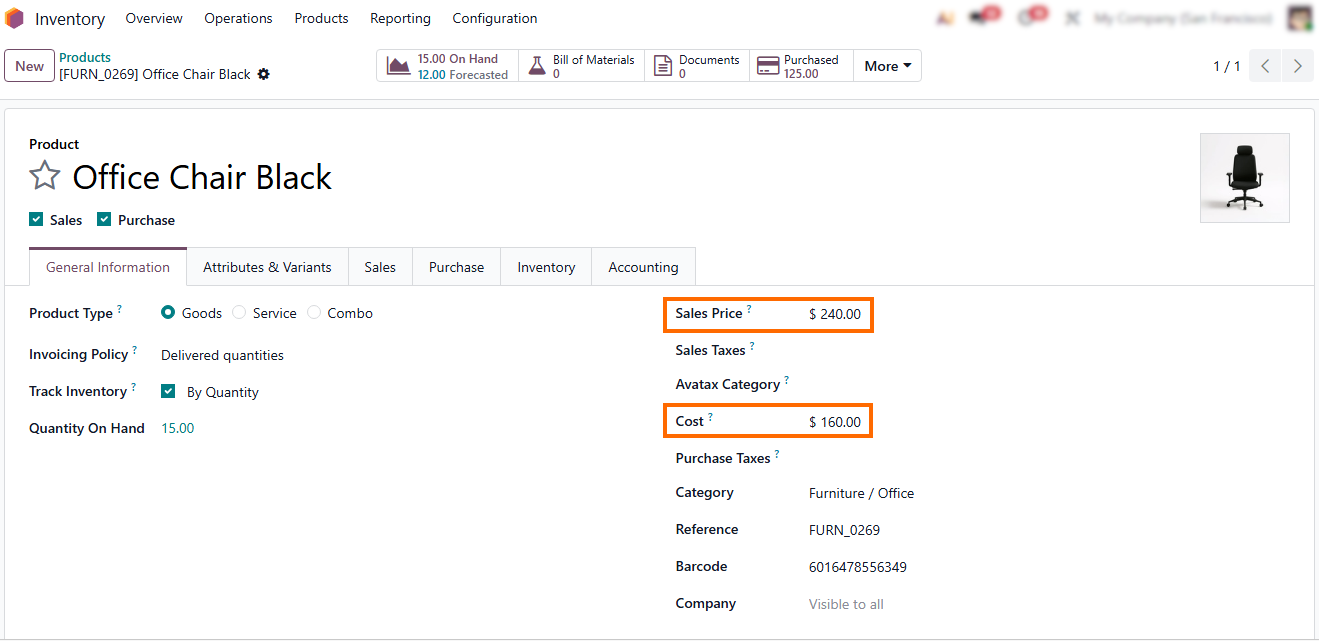Click the New button
This screenshot has height=642, width=1319.
tap(29, 66)
